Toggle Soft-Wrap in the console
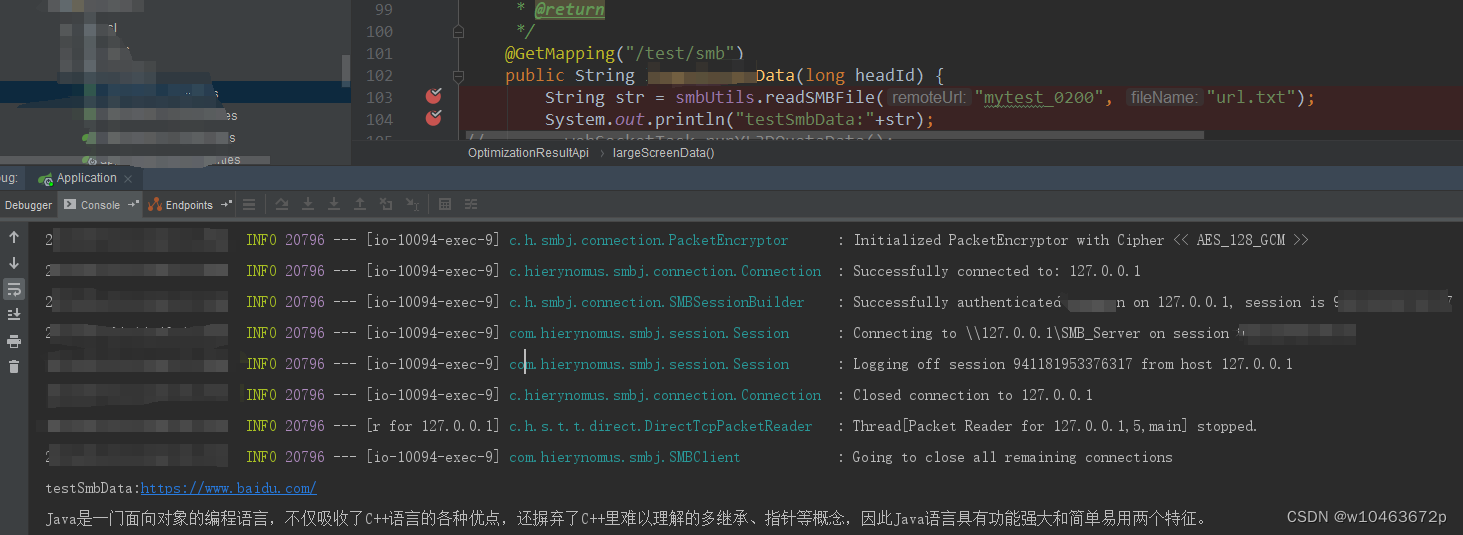Viewport: 1463px width, 535px height. pyautogui.click(x=14, y=289)
